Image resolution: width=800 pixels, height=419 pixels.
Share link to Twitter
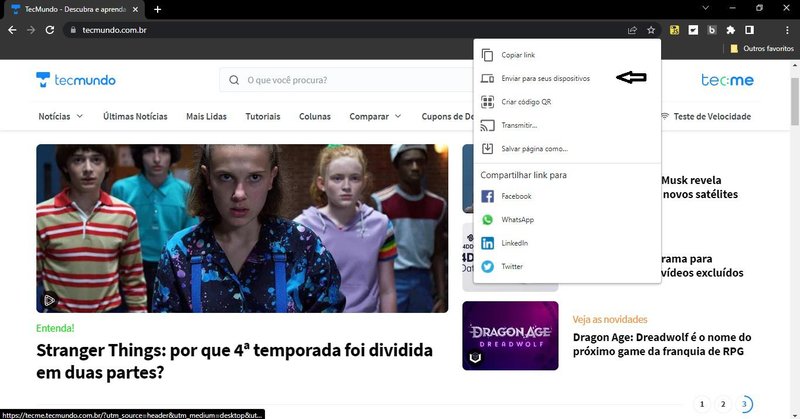567,266
